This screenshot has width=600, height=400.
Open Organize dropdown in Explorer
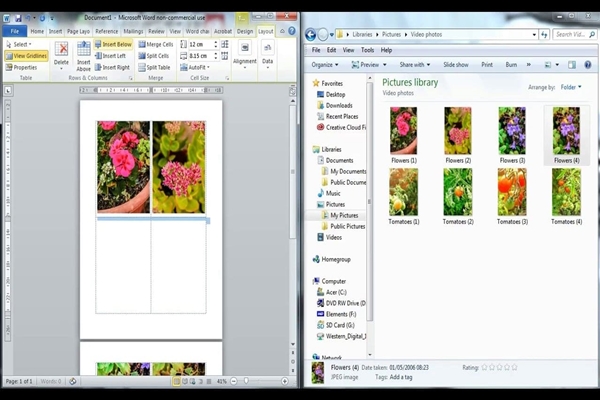click(325, 65)
